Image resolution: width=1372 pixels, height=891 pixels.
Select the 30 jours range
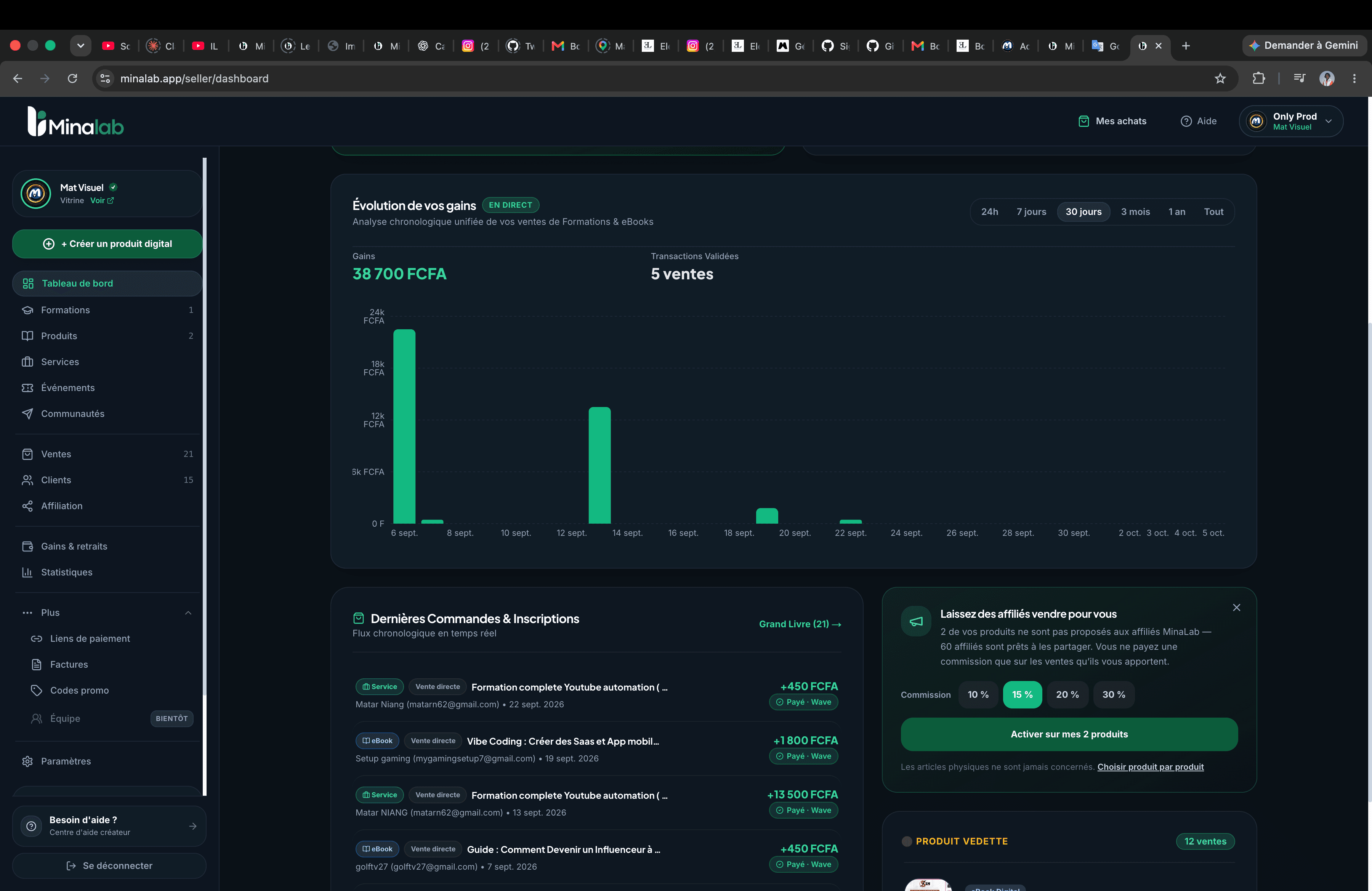[x=1084, y=212]
